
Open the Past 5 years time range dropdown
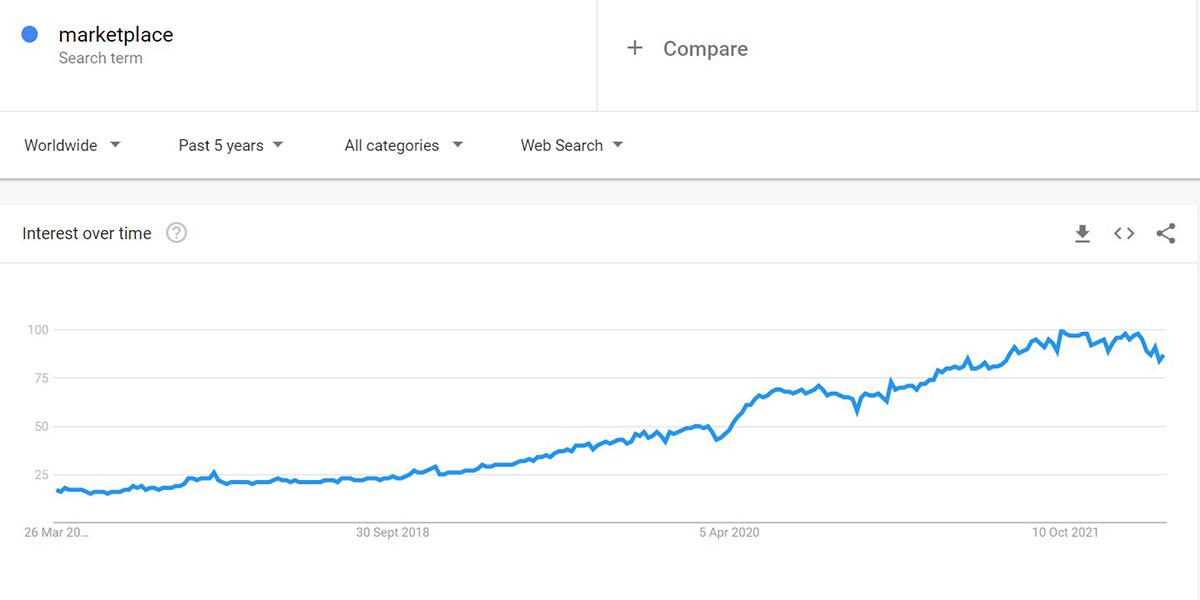pyautogui.click(x=231, y=145)
